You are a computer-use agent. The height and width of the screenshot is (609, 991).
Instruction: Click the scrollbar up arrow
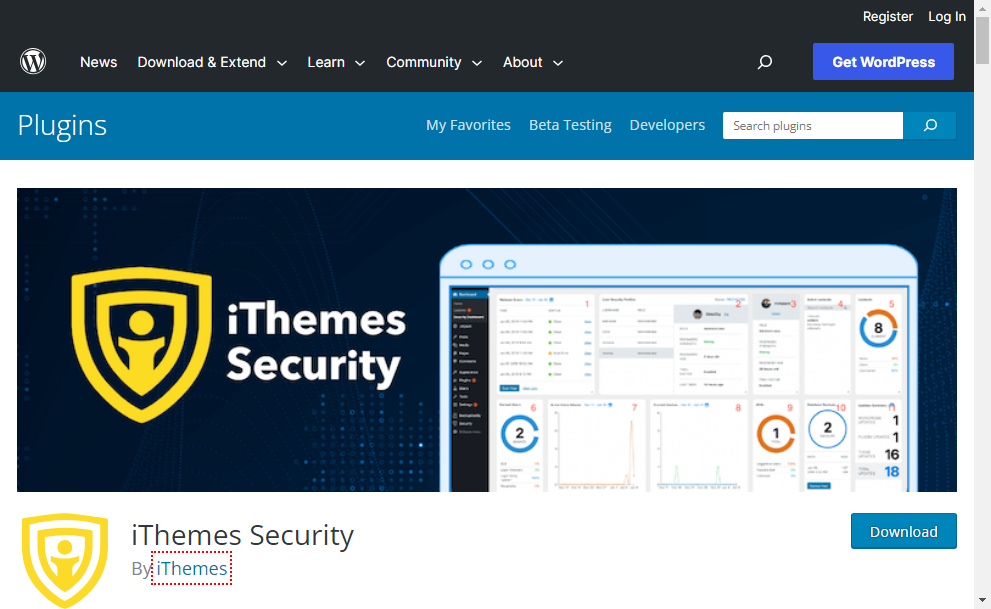coord(982,8)
